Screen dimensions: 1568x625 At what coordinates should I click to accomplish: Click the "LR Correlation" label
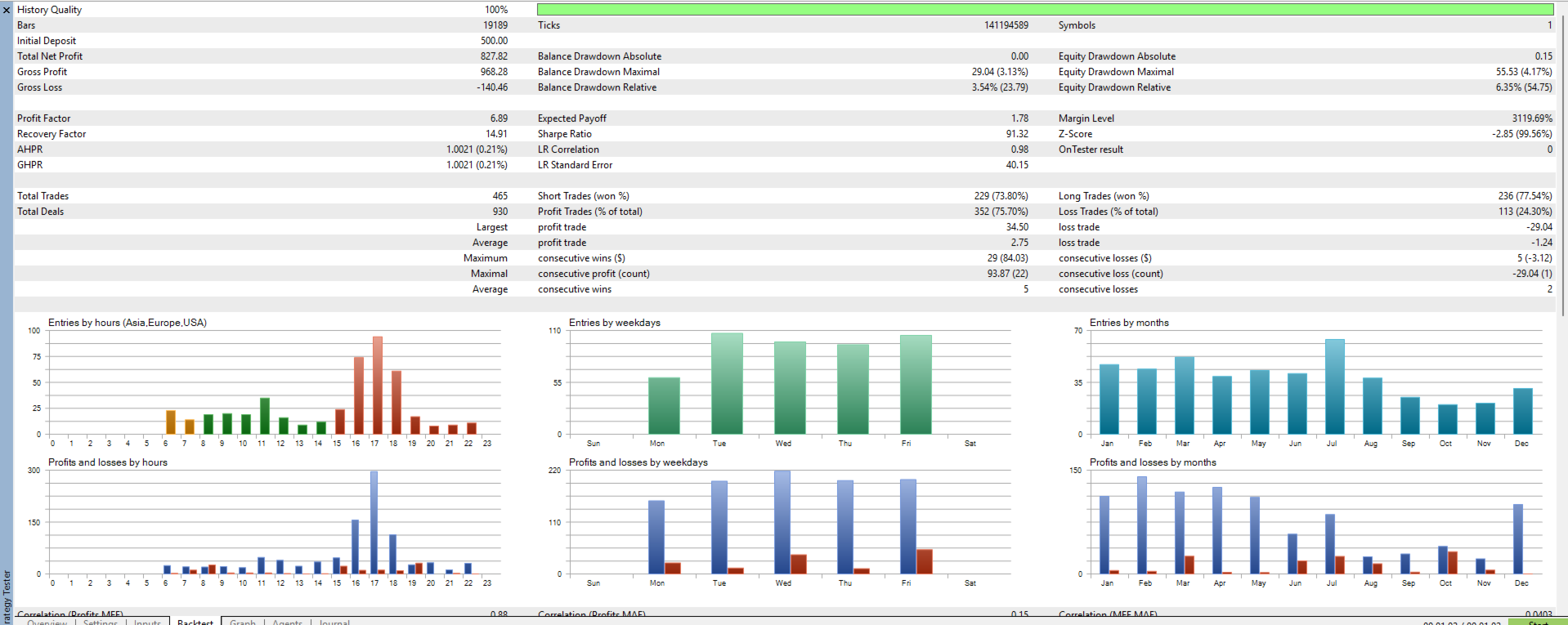click(568, 150)
